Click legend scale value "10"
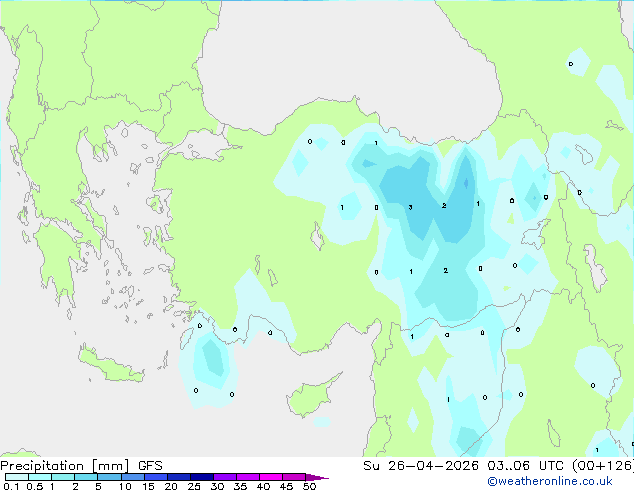This screenshot has width=634, height=490. [x=125, y=486]
